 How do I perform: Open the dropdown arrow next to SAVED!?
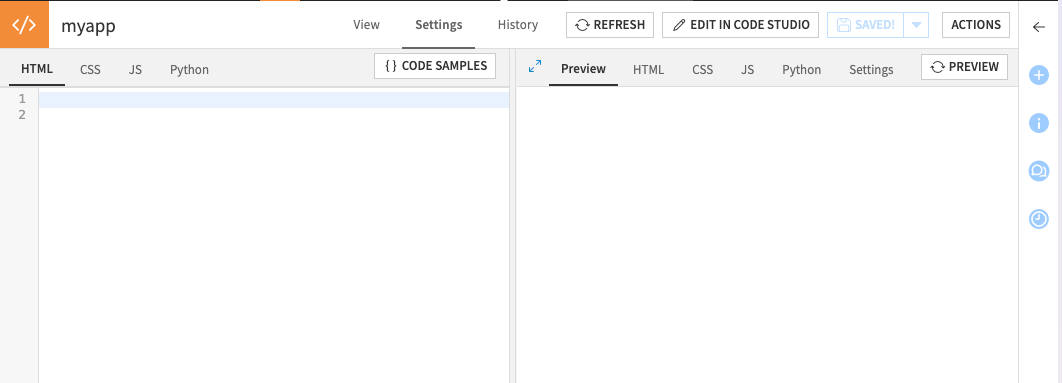pyautogui.click(x=916, y=25)
